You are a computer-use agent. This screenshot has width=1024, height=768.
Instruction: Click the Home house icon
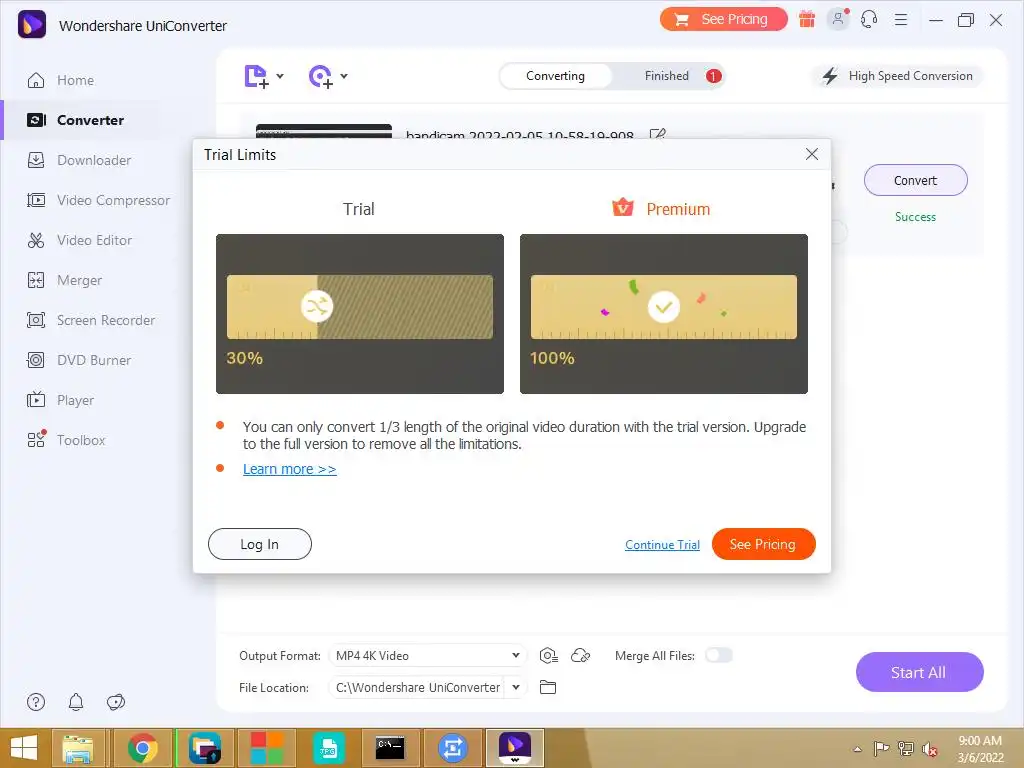(36, 80)
